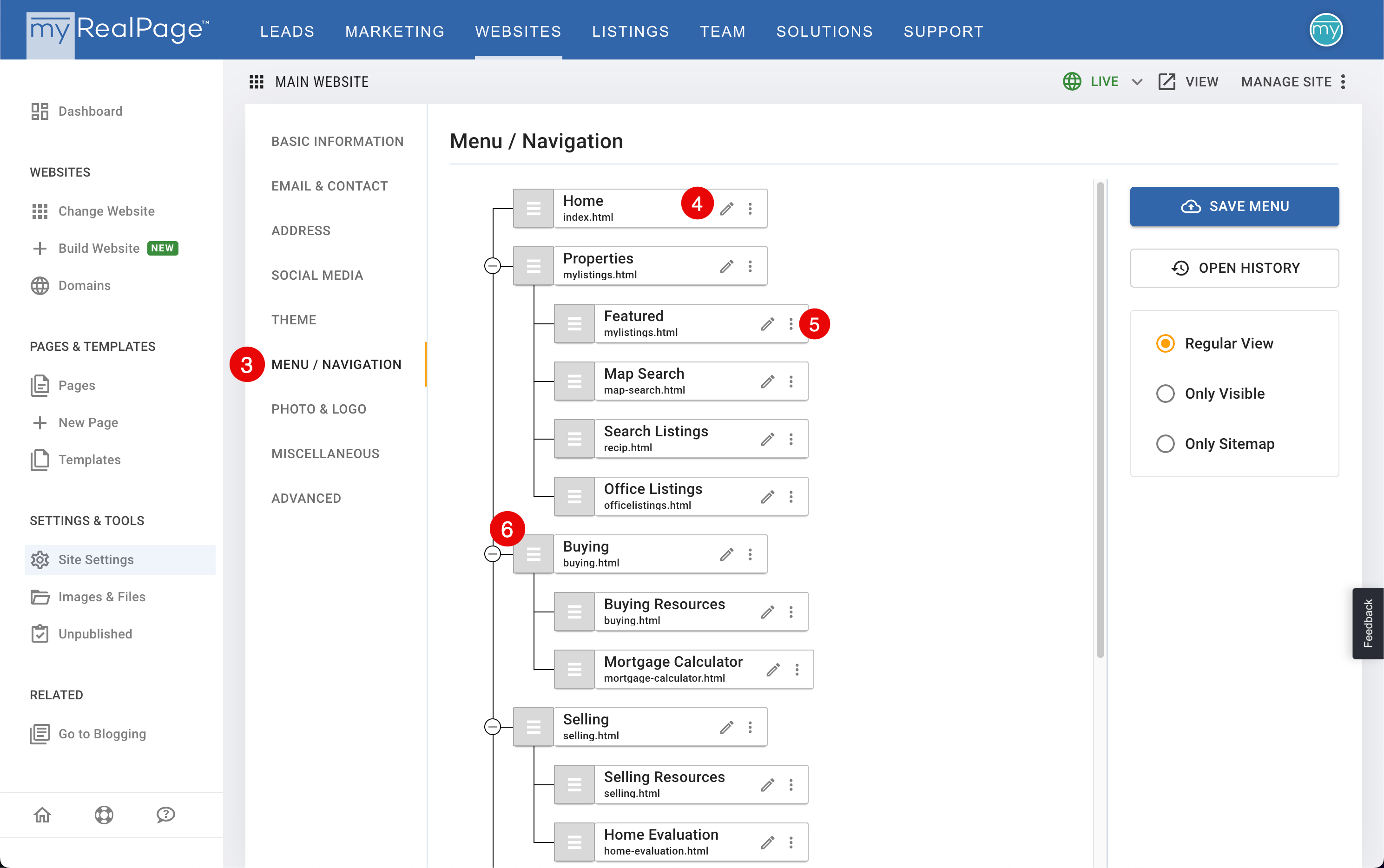Open the chat question icon in footer
This screenshot has width=1384, height=868.
tap(166, 815)
